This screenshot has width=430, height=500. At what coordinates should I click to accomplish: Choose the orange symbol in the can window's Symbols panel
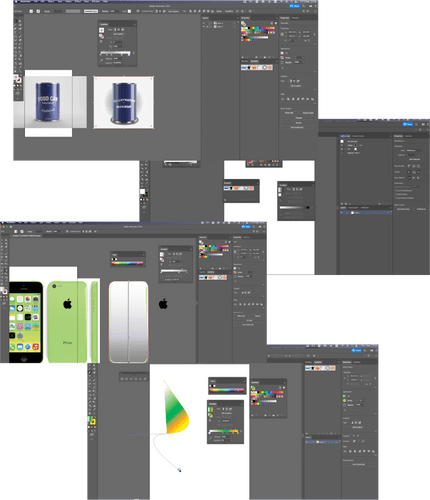click(x=254, y=68)
